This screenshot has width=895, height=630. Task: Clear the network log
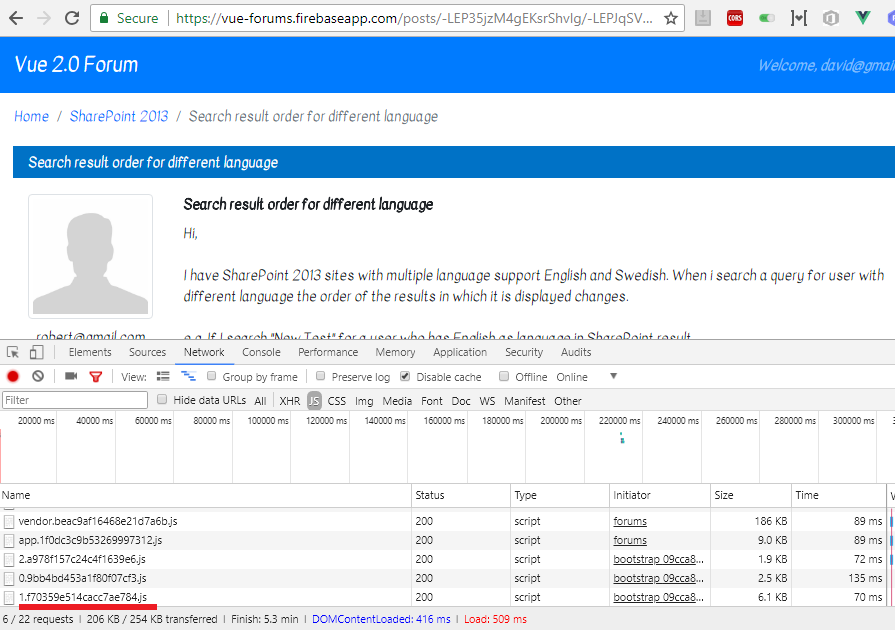coord(38,377)
